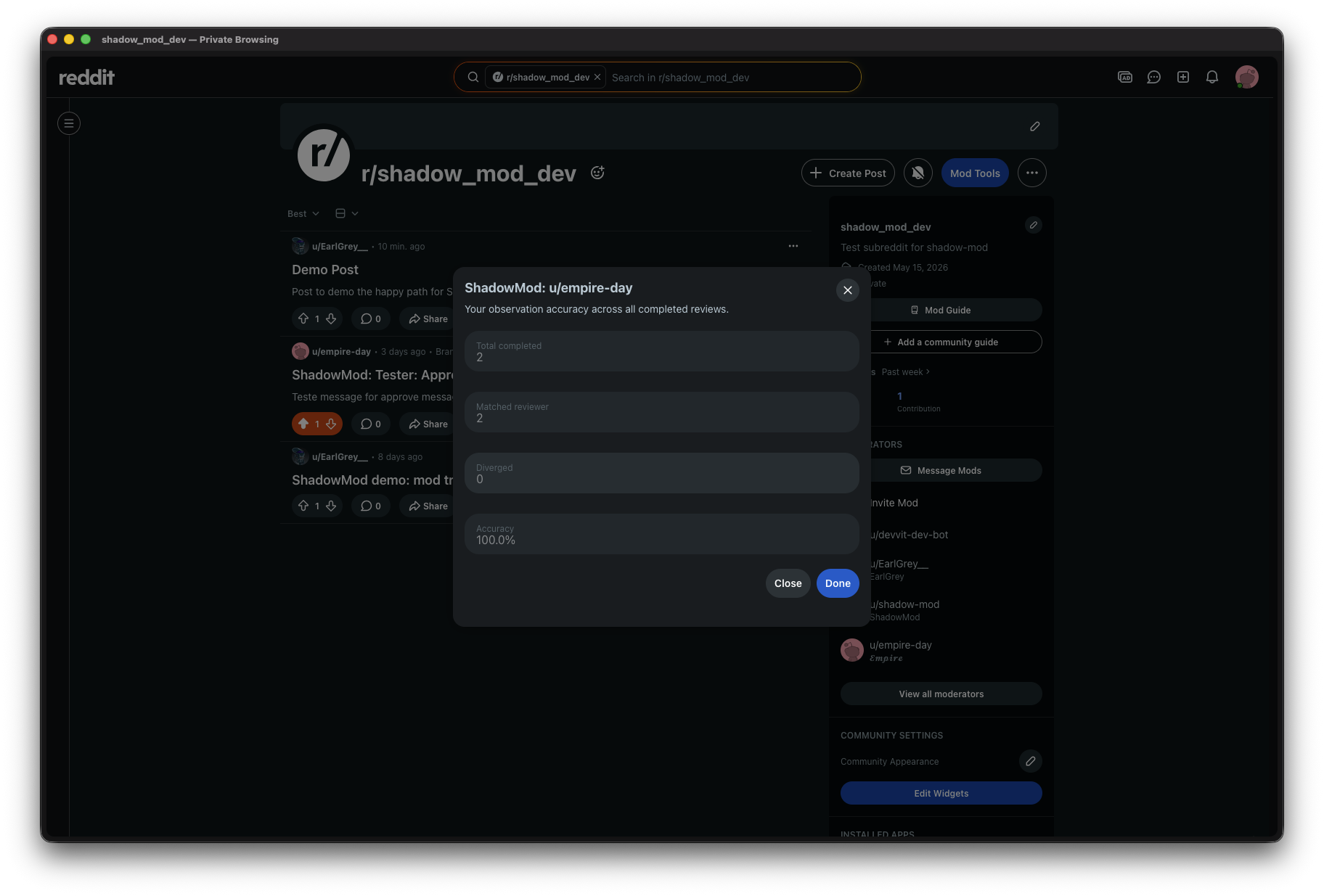Image resolution: width=1324 pixels, height=896 pixels.
Task: Open the u/shadow-mod moderator entry
Action: 905,605
